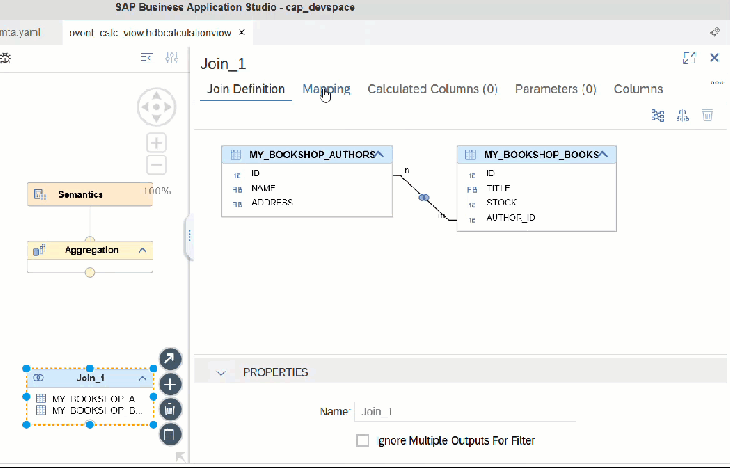Close the calculation view editor tab

click(242, 33)
